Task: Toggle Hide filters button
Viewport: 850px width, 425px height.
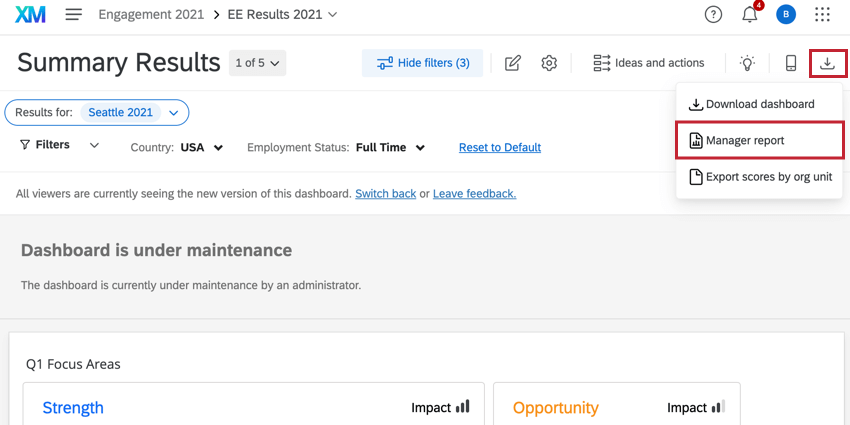Action: (x=423, y=63)
